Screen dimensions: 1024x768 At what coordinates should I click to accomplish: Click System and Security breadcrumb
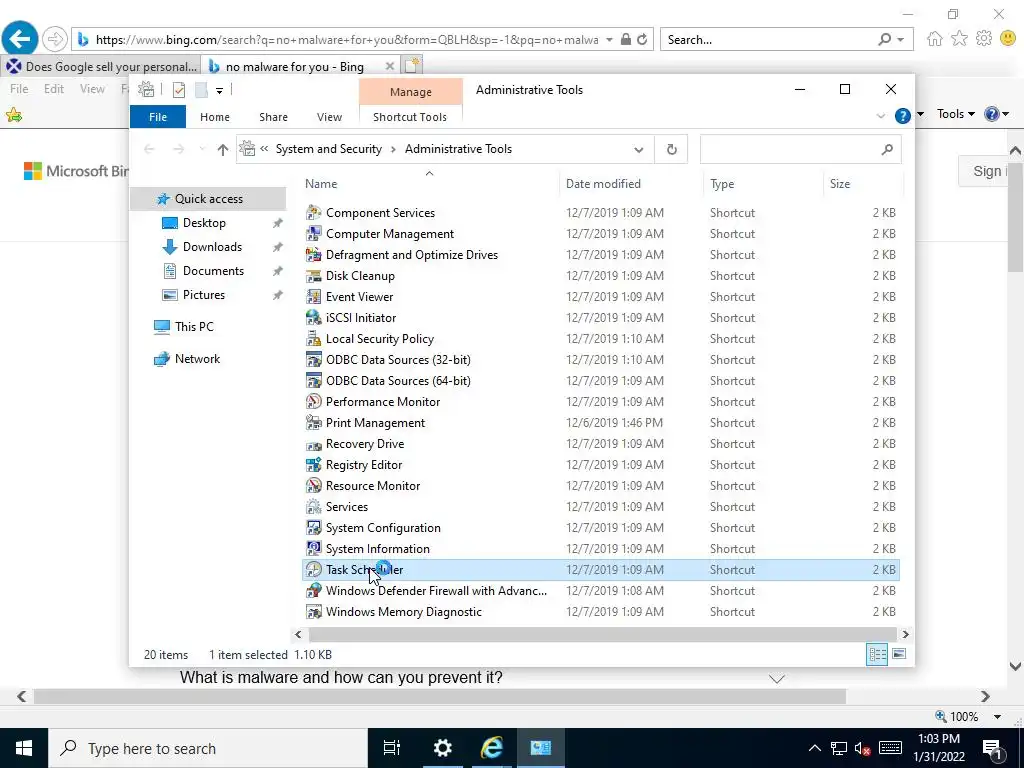tap(328, 149)
